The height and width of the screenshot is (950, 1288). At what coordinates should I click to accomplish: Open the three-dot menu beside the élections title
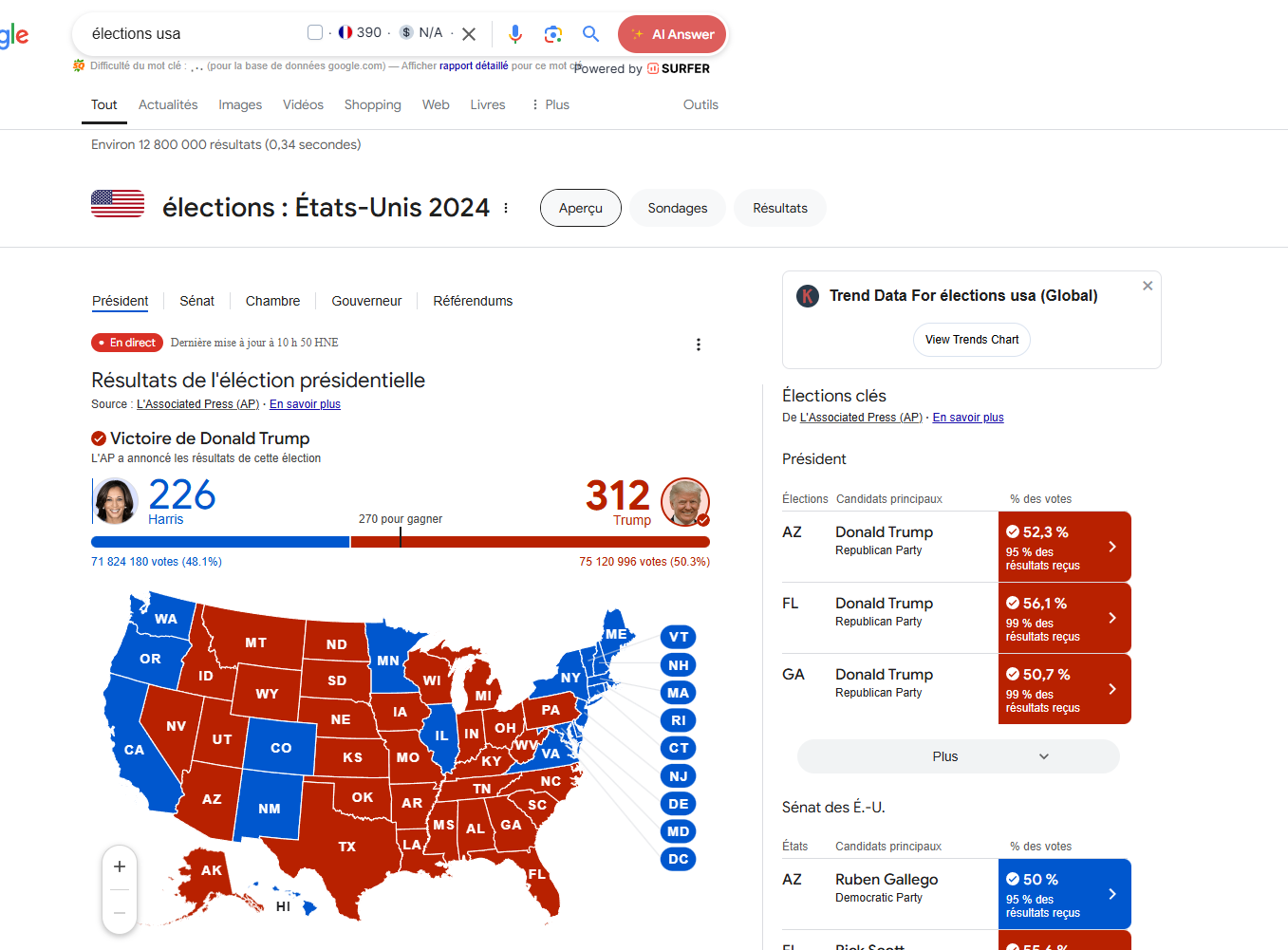[x=506, y=208]
